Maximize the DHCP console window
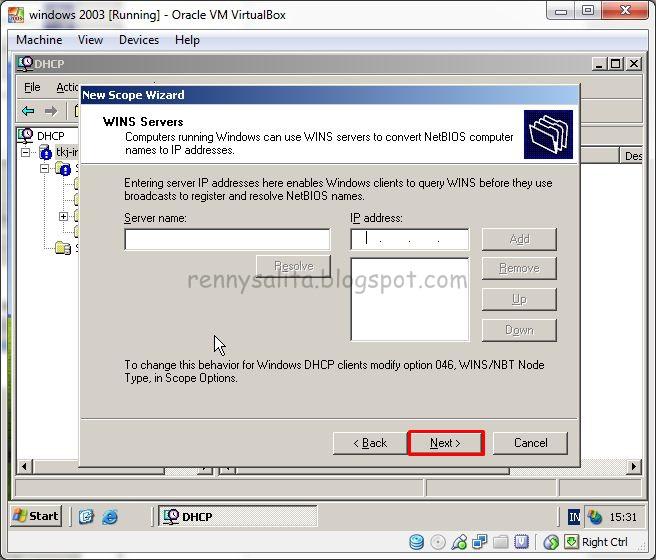 (616, 64)
